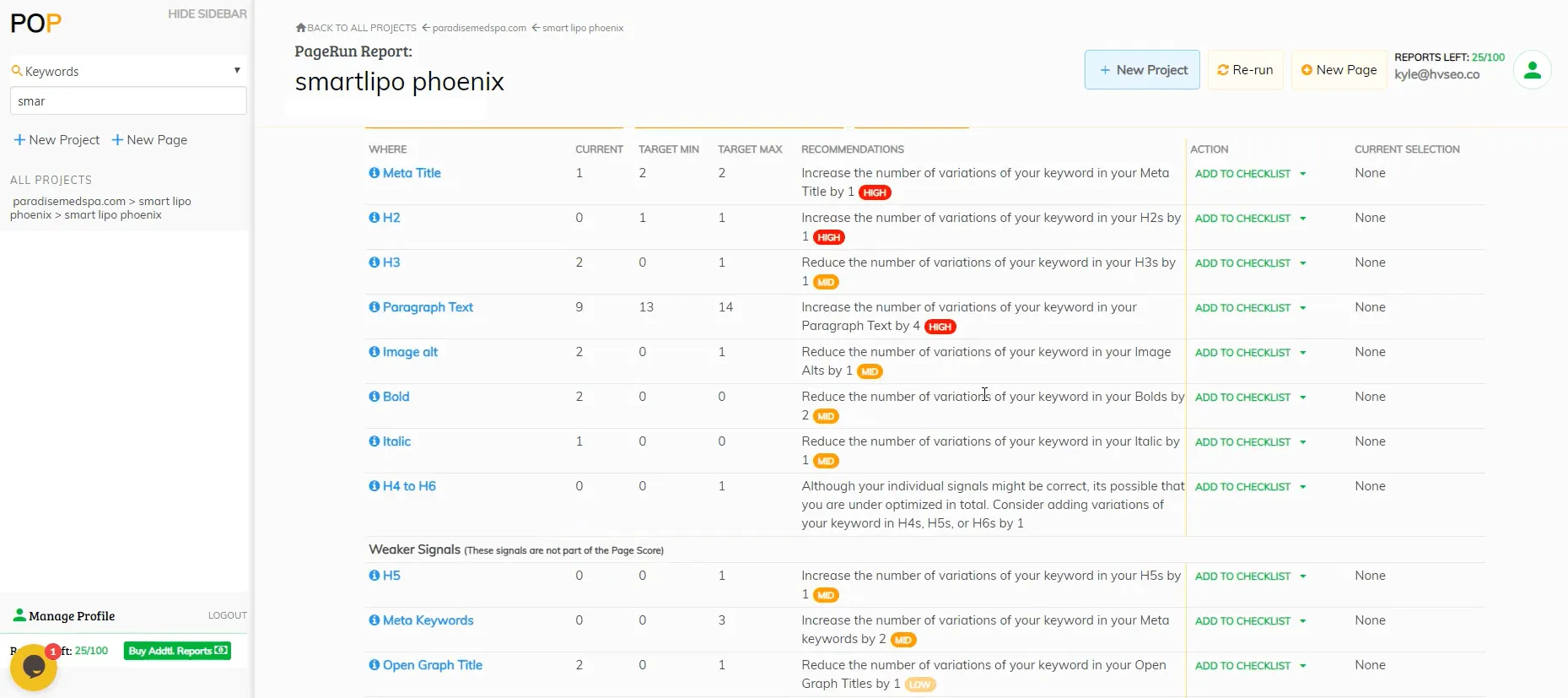Click the keyword search input field
Image resolution: width=1568 pixels, height=698 pixels.
[128, 101]
